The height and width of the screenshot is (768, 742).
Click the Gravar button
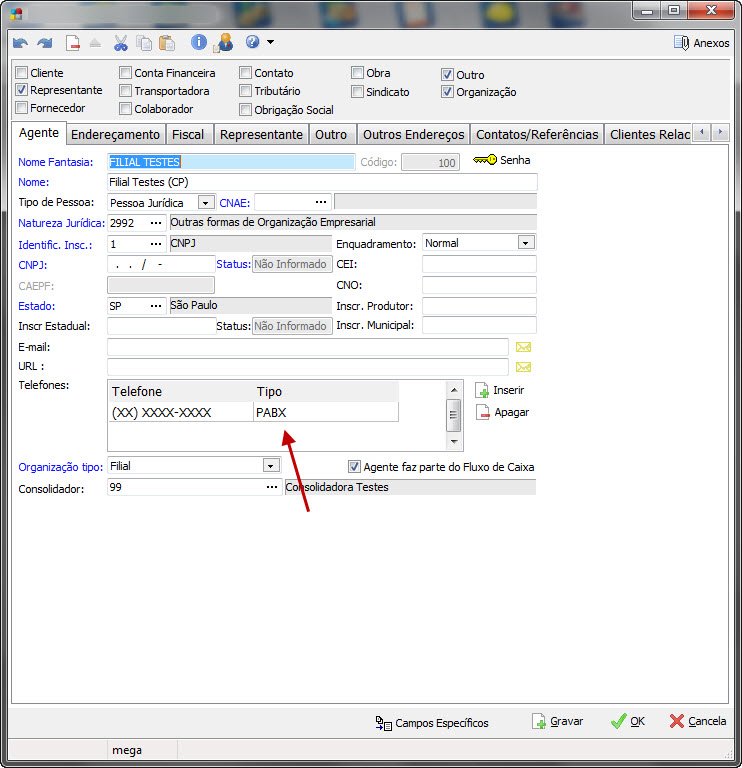pyautogui.click(x=557, y=721)
